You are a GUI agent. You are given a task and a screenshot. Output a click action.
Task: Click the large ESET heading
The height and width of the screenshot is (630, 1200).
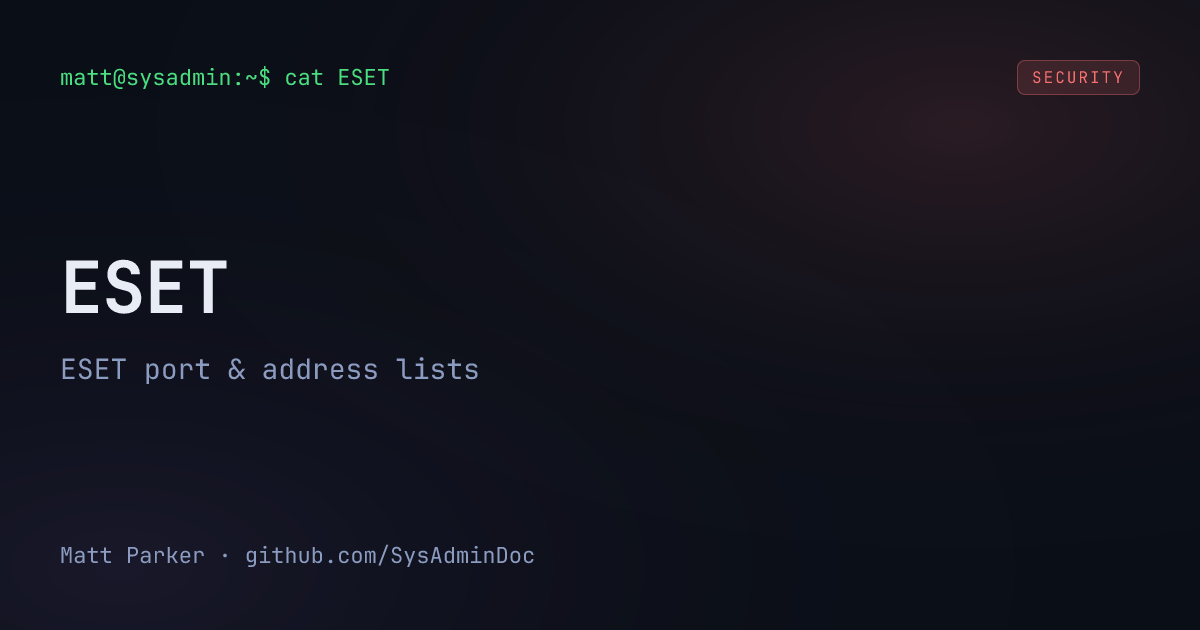pos(146,289)
